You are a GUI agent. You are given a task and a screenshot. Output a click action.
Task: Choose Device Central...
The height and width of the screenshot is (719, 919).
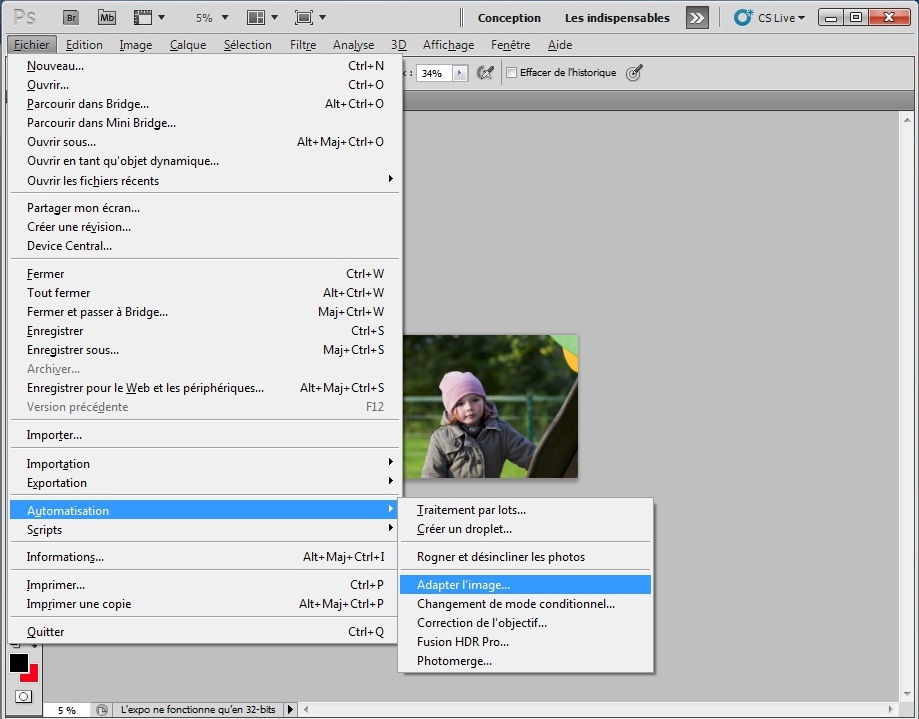(x=205, y=246)
